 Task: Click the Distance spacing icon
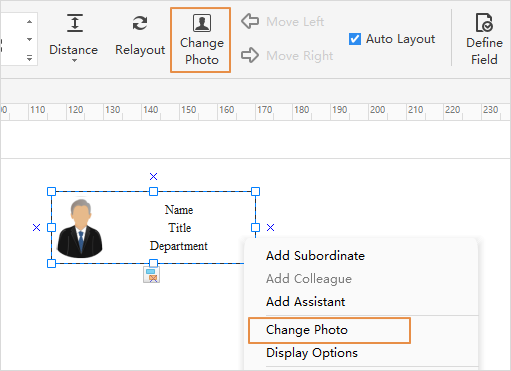coord(75,23)
